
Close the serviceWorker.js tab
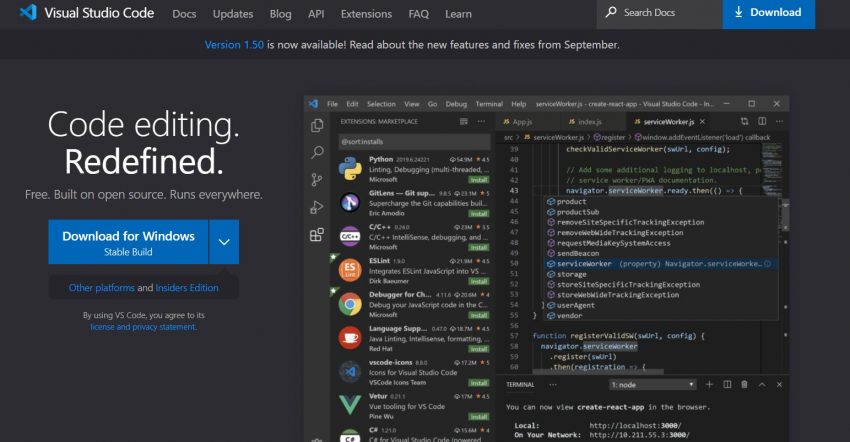click(703, 121)
